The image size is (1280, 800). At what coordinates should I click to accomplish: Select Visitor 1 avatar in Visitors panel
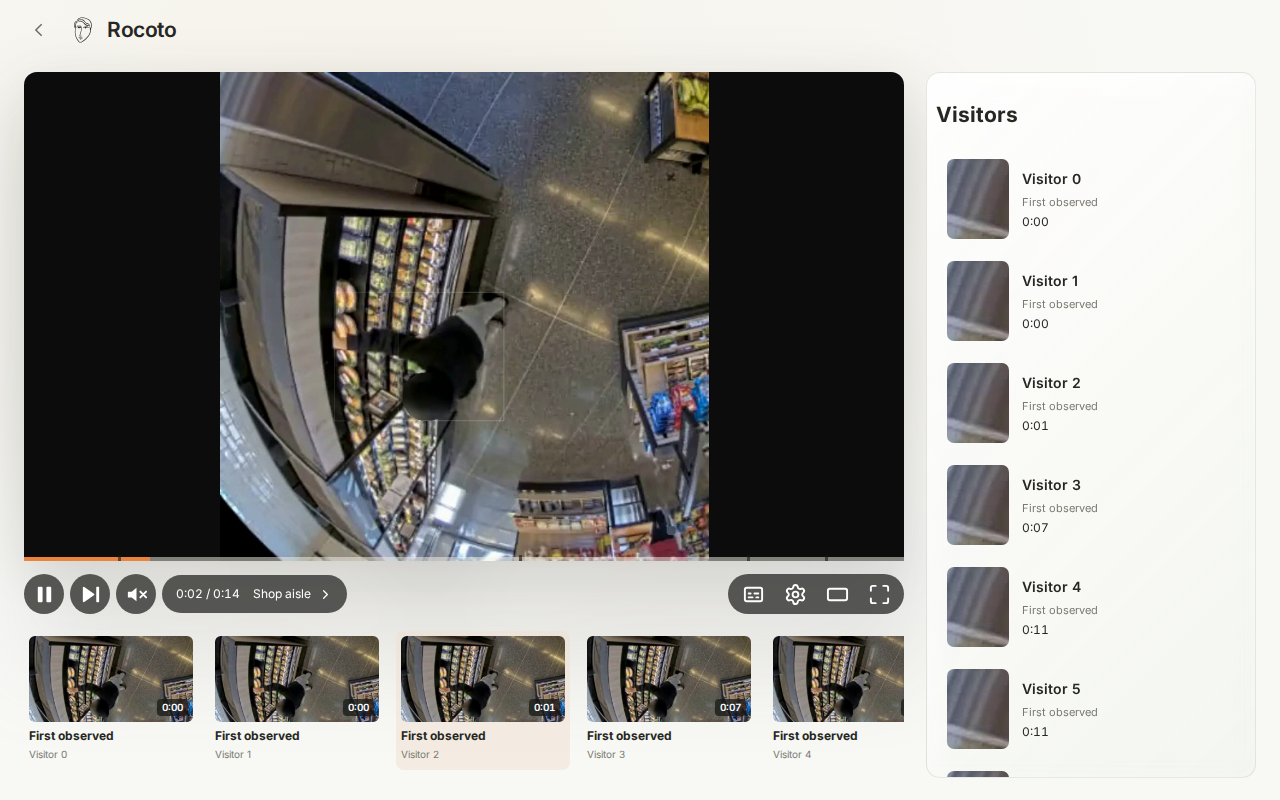point(978,301)
